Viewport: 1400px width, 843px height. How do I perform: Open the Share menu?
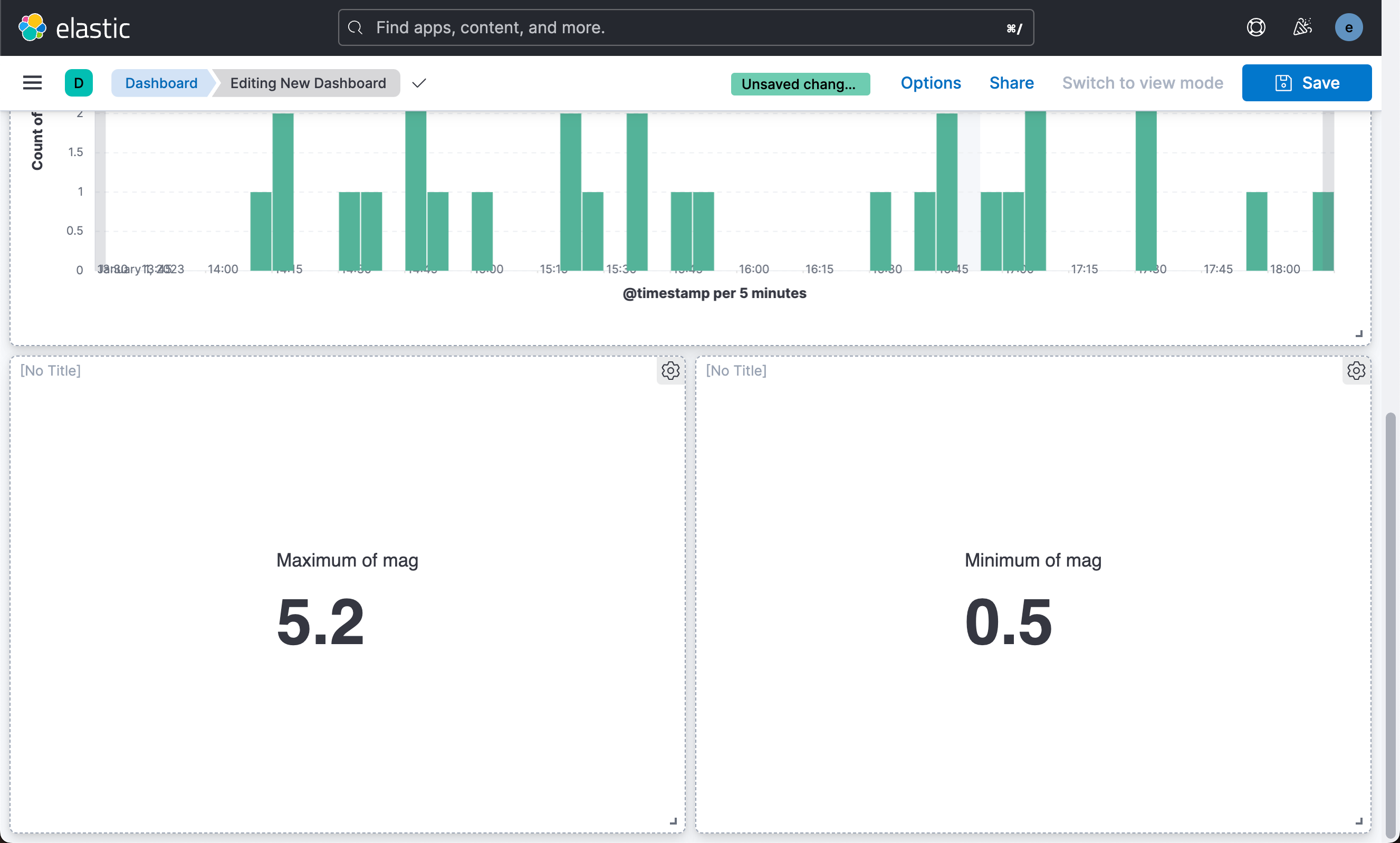(x=1011, y=83)
